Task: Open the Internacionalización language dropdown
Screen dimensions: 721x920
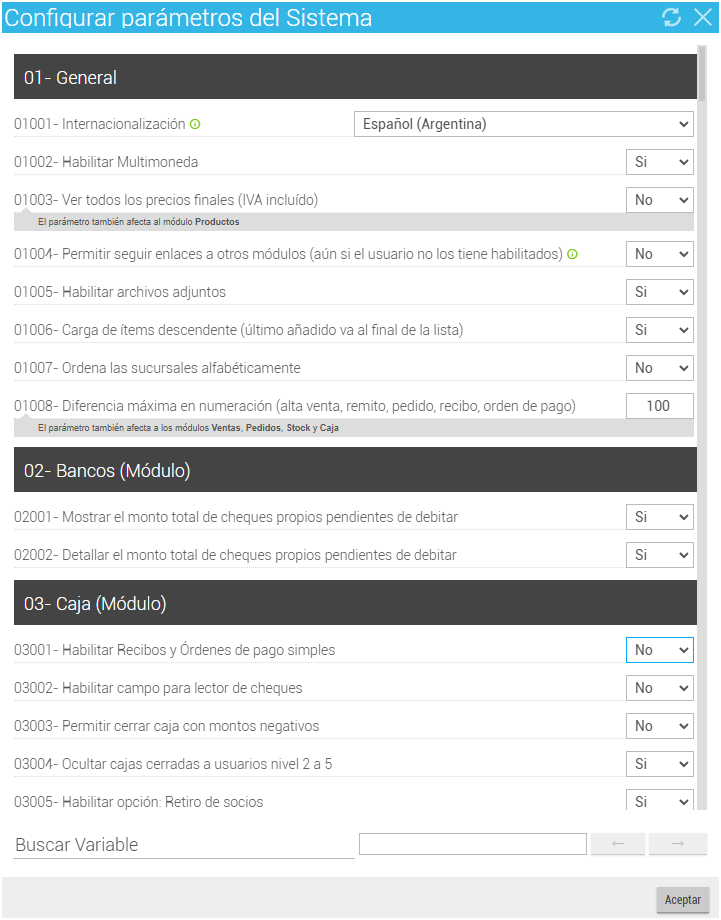Action: click(x=524, y=124)
